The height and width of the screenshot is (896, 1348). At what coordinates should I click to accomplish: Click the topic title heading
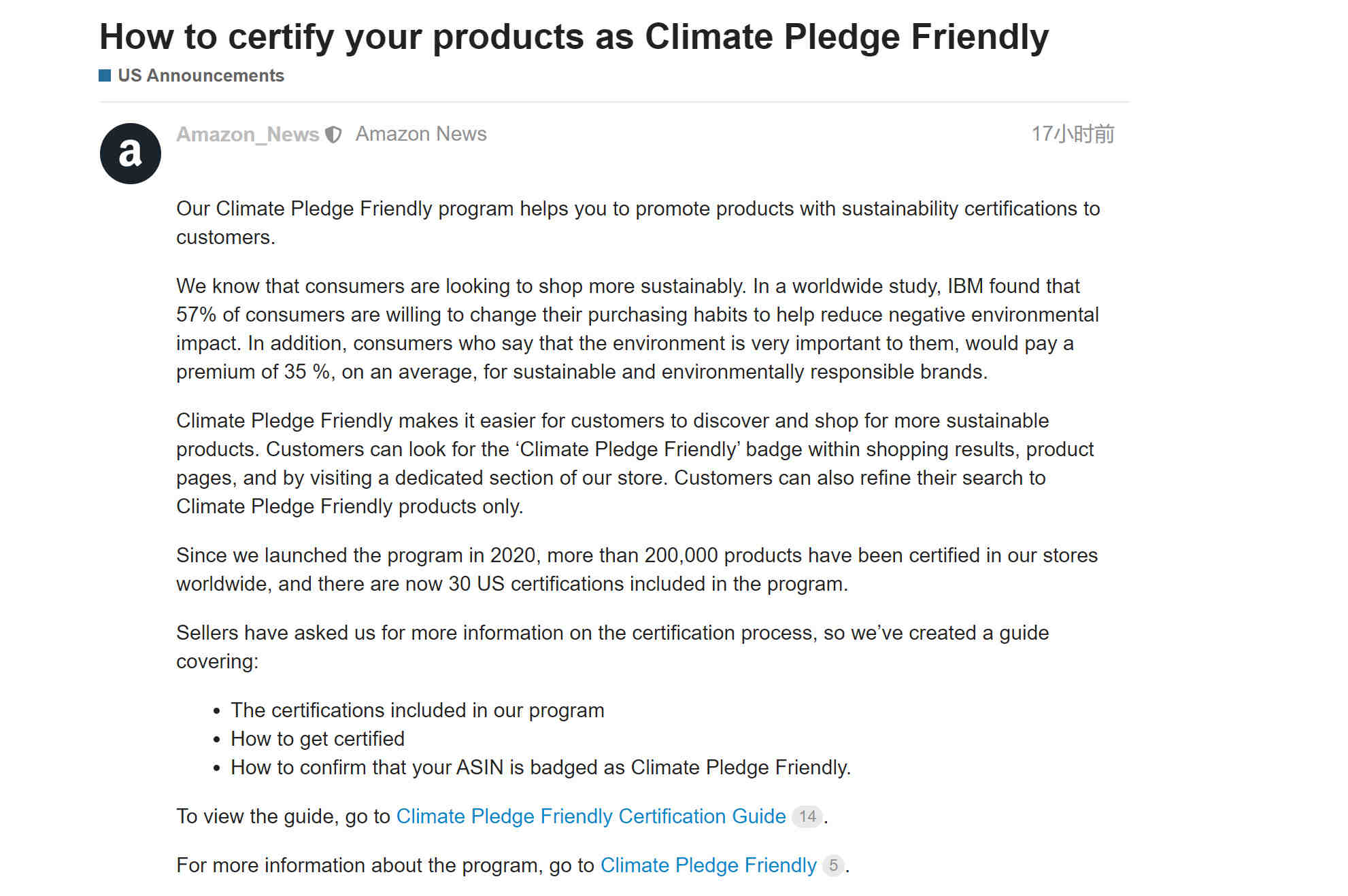(574, 37)
